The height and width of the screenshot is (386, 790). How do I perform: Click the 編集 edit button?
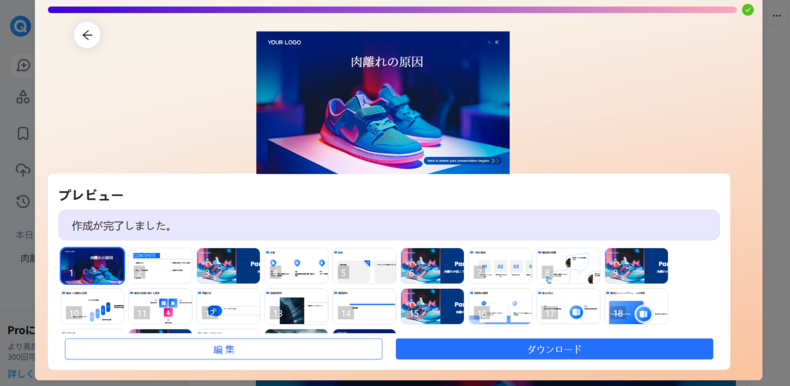(224, 349)
